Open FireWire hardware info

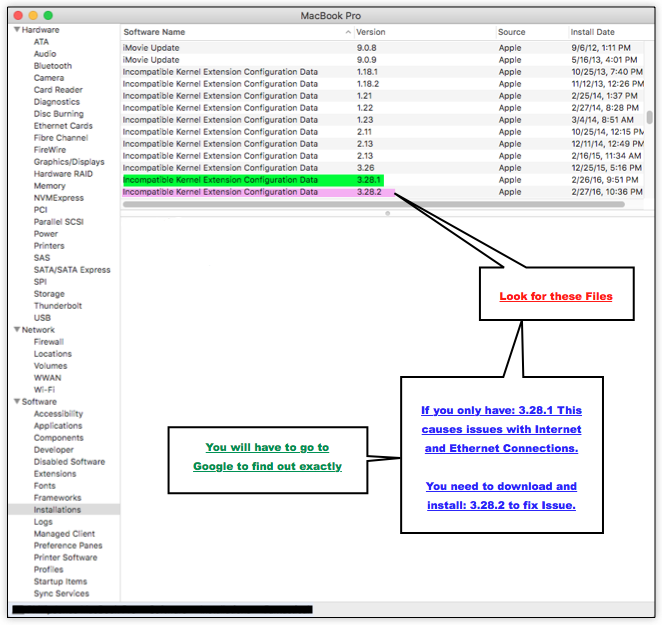[x=50, y=149]
